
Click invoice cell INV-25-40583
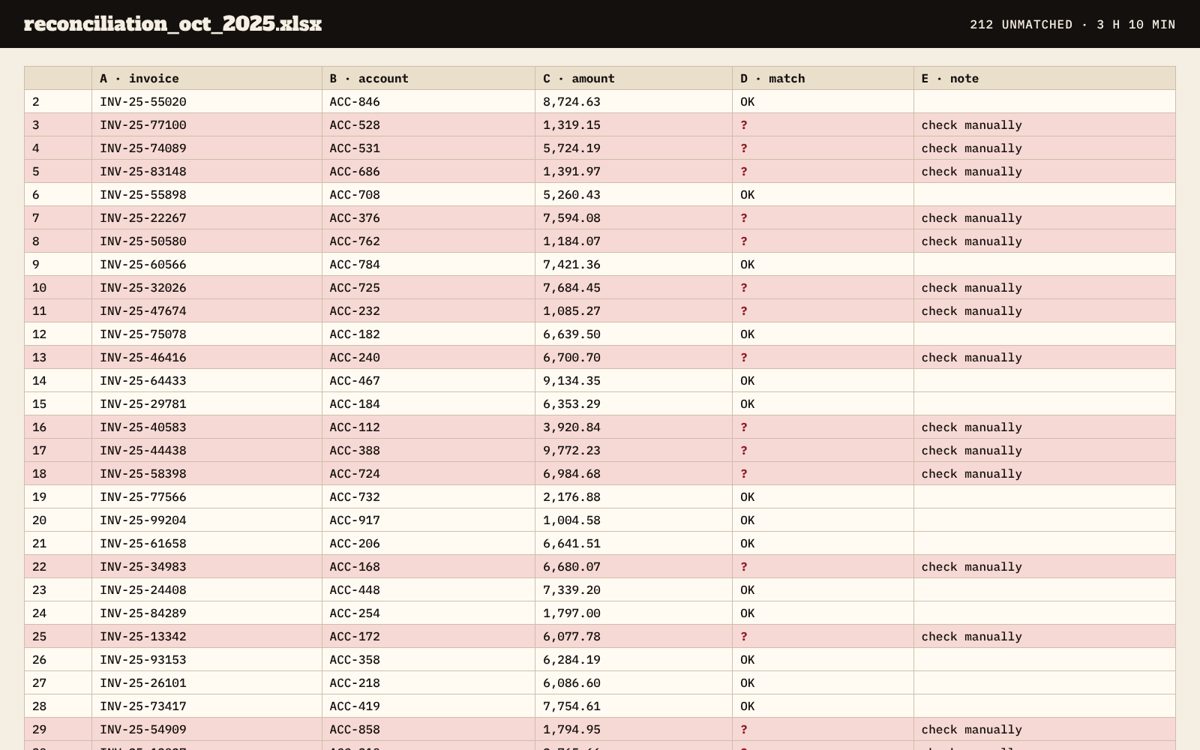tap(207, 427)
